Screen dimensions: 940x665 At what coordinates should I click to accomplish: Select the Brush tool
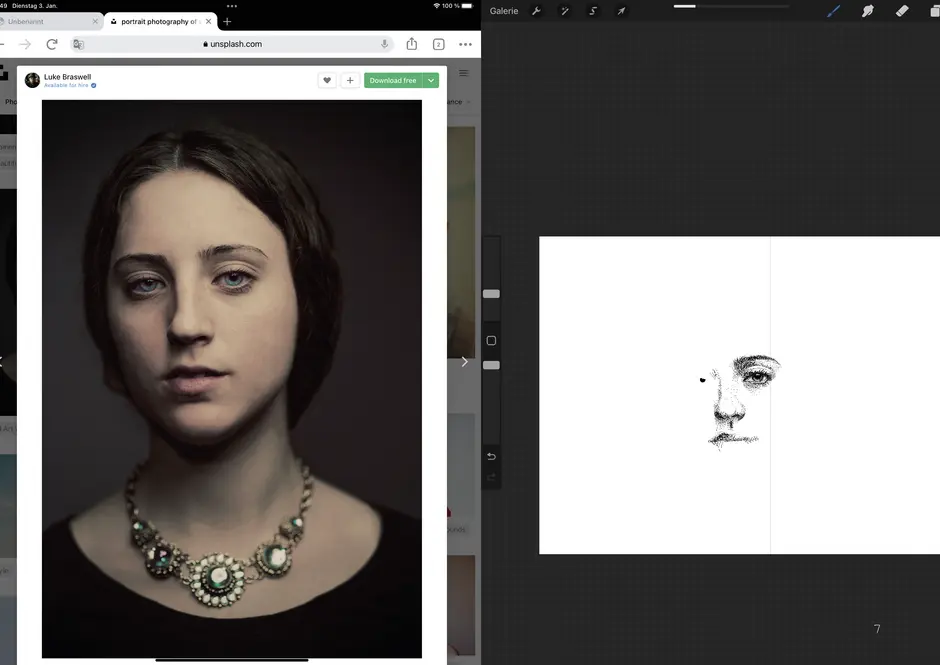pos(834,11)
